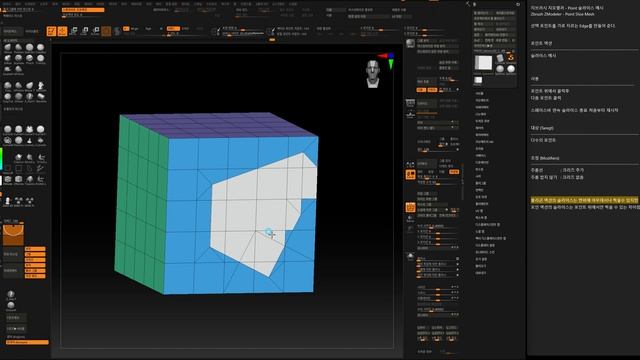This screenshot has width=640, height=360.
Task: Activate the orange Edit mode button
Action: (51, 31)
